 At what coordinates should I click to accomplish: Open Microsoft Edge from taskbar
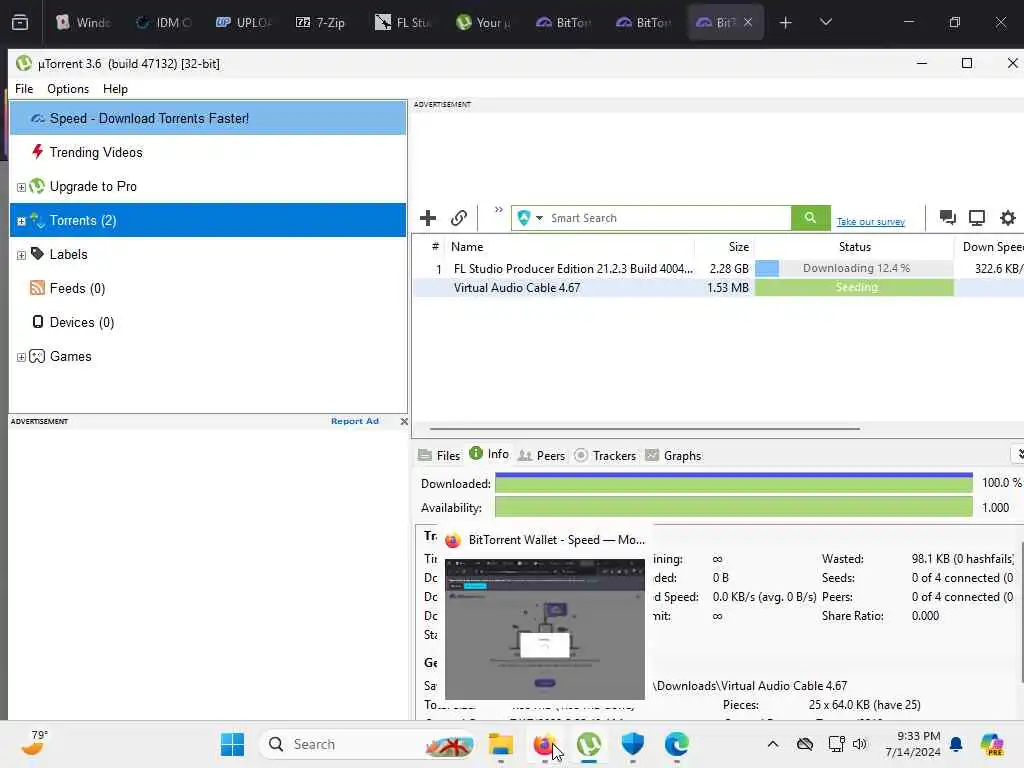click(x=677, y=744)
